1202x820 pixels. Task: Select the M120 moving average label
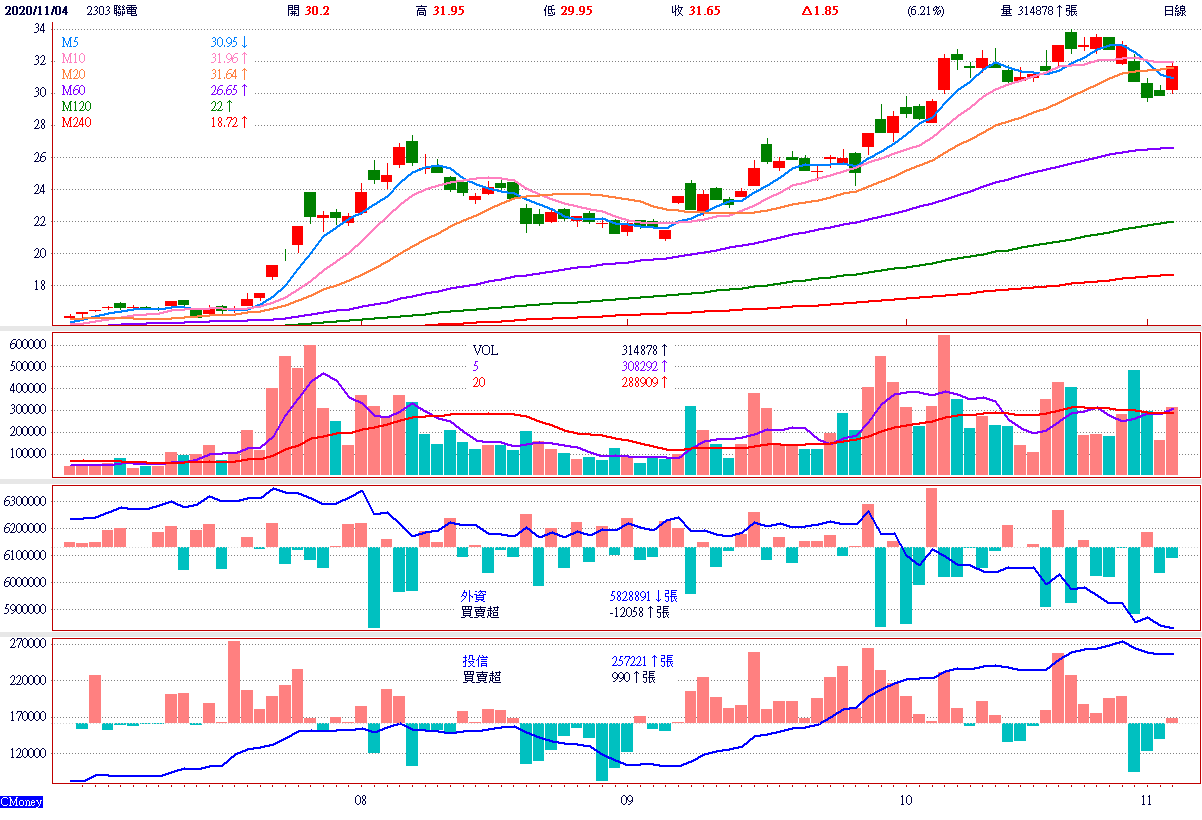[75, 106]
